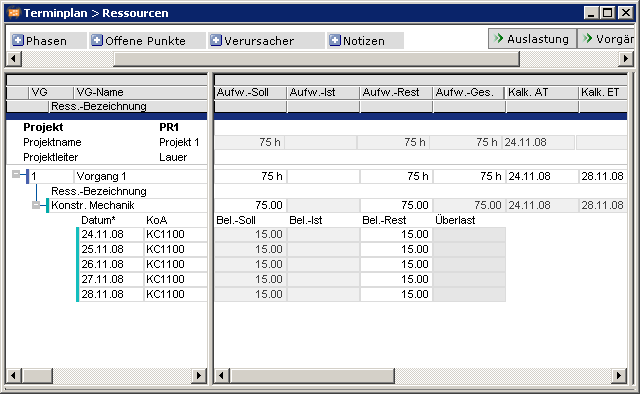Click Konstr. Mechanik Aufw.-Rest 75.00 cell
This screenshot has width=640, height=394.
point(396,205)
